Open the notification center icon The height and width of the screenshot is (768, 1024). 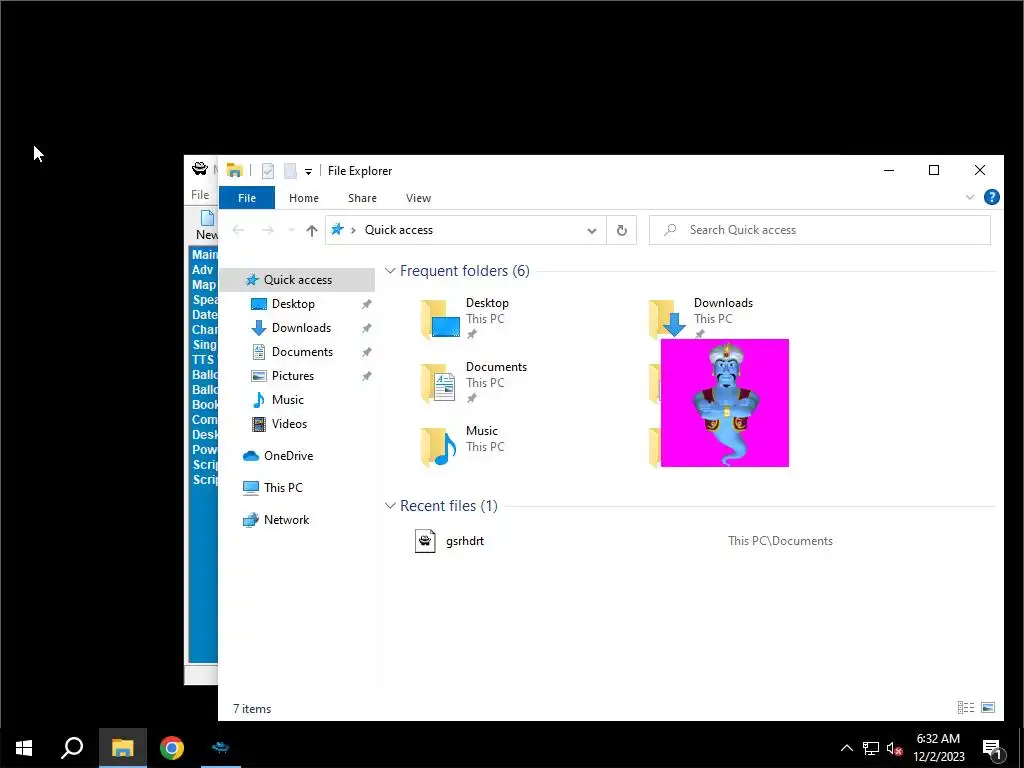click(992, 748)
